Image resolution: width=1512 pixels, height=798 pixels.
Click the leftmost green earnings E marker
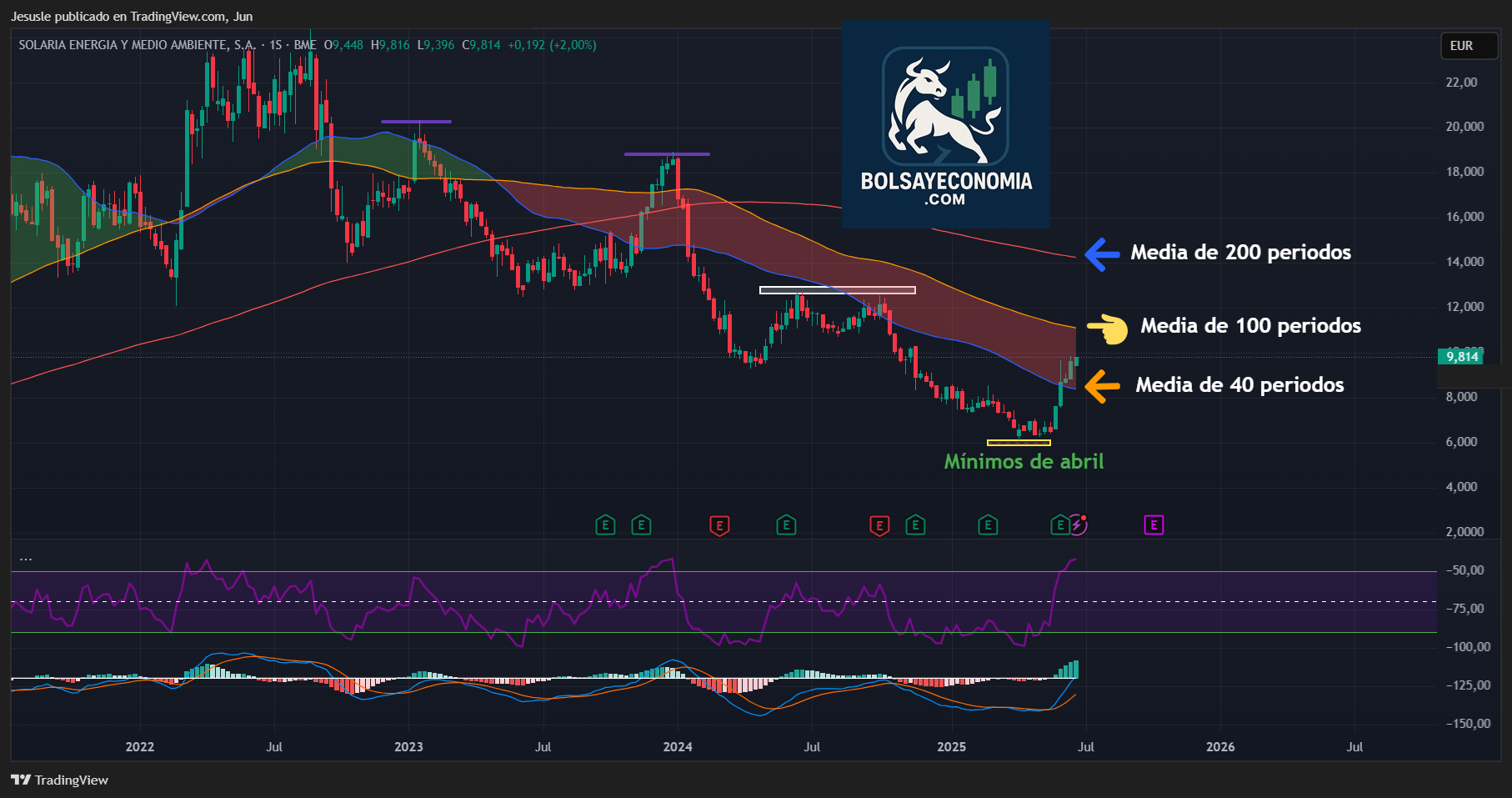[605, 525]
